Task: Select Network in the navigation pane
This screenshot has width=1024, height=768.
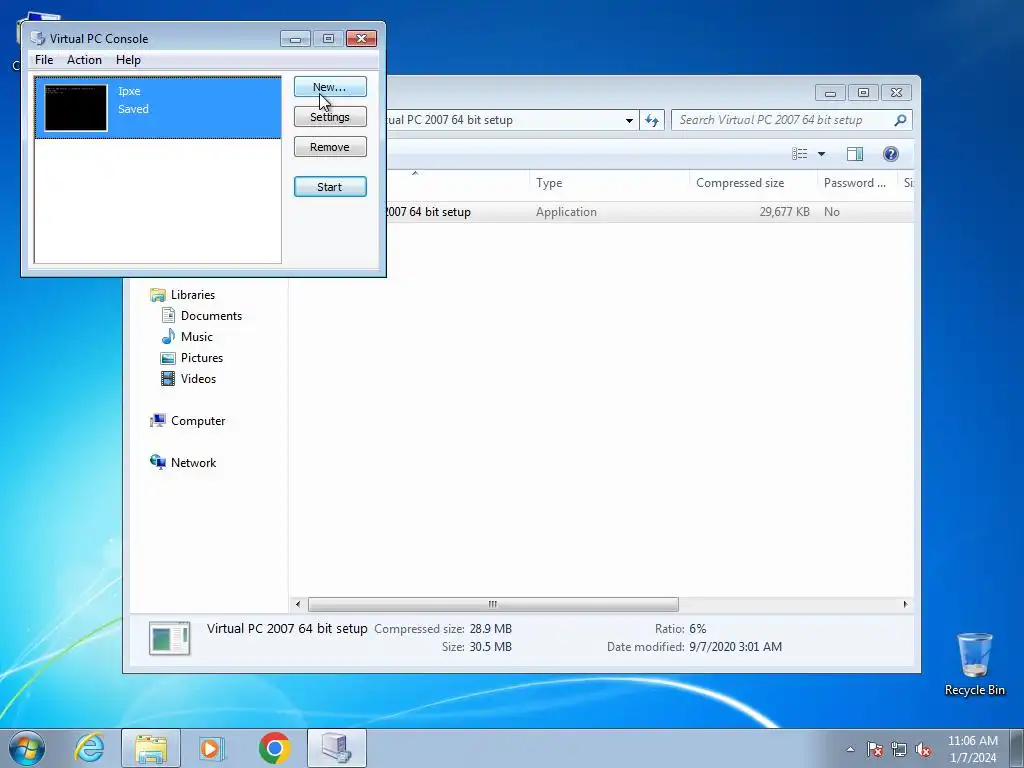Action: point(193,462)
